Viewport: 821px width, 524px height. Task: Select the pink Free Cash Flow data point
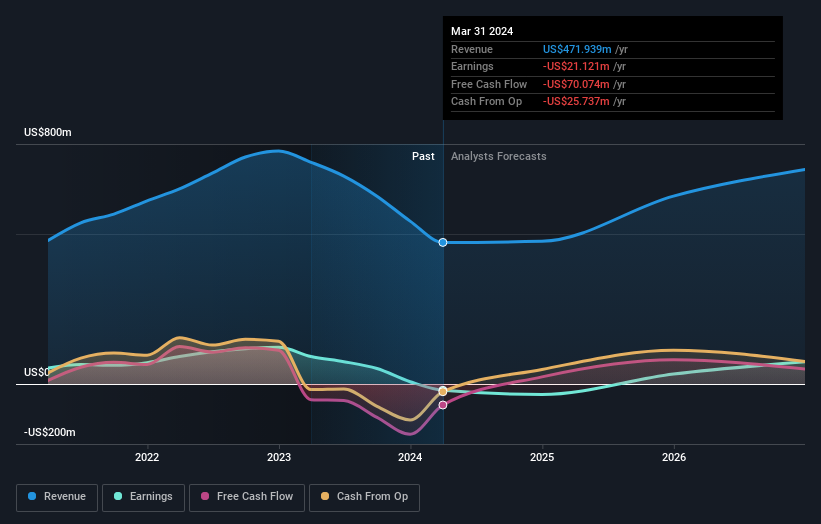pyautogui.click(x=443, y=405)
